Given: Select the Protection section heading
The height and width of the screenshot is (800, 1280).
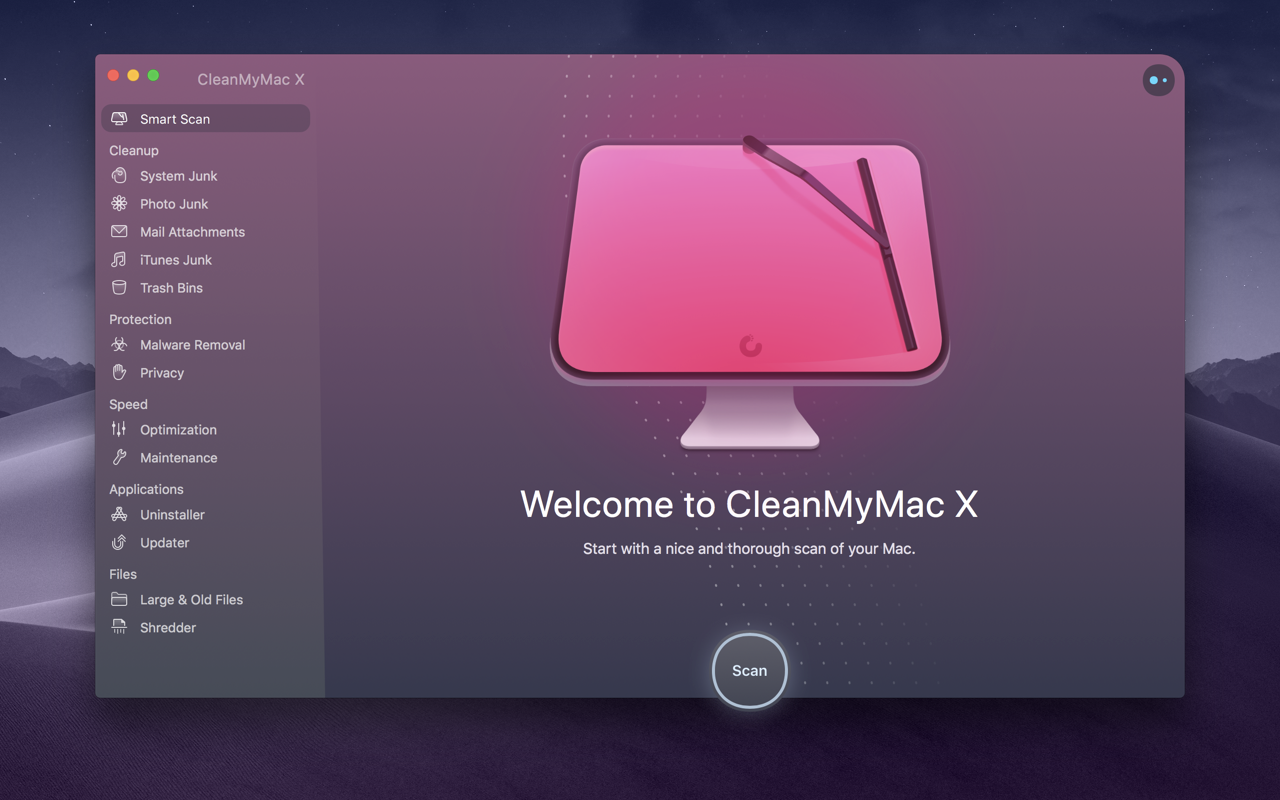Looking at the screenshot, I should point(140,319).
